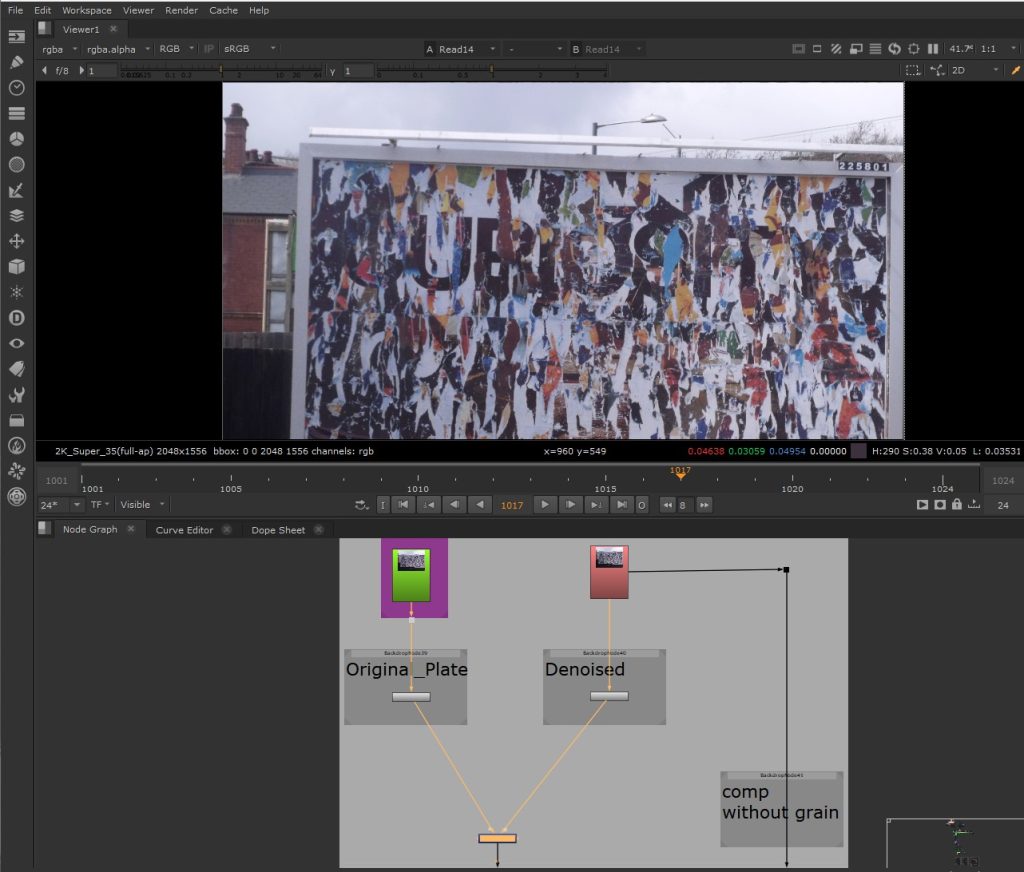
Task: Play the sequence forward
Action: 545,505
